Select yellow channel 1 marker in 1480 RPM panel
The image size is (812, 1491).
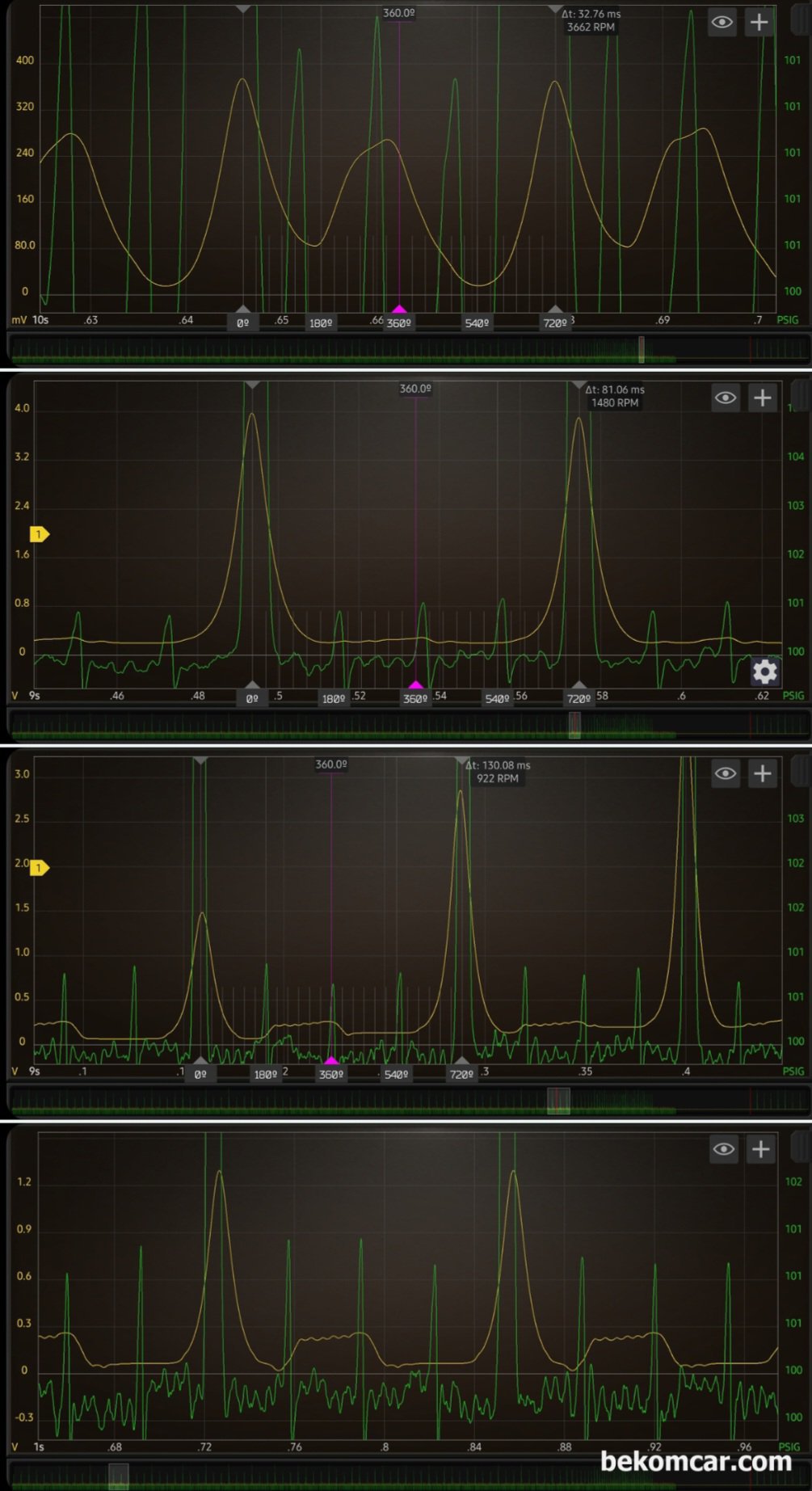(x=39, y=534)
